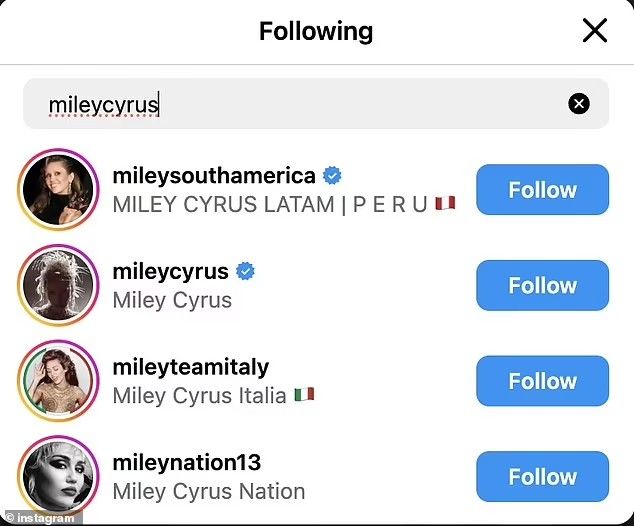Click verified badge beside mileysouthamerica
Image resolution: width=634 pixels, height=526 pixels.
(x=333, y=176)
